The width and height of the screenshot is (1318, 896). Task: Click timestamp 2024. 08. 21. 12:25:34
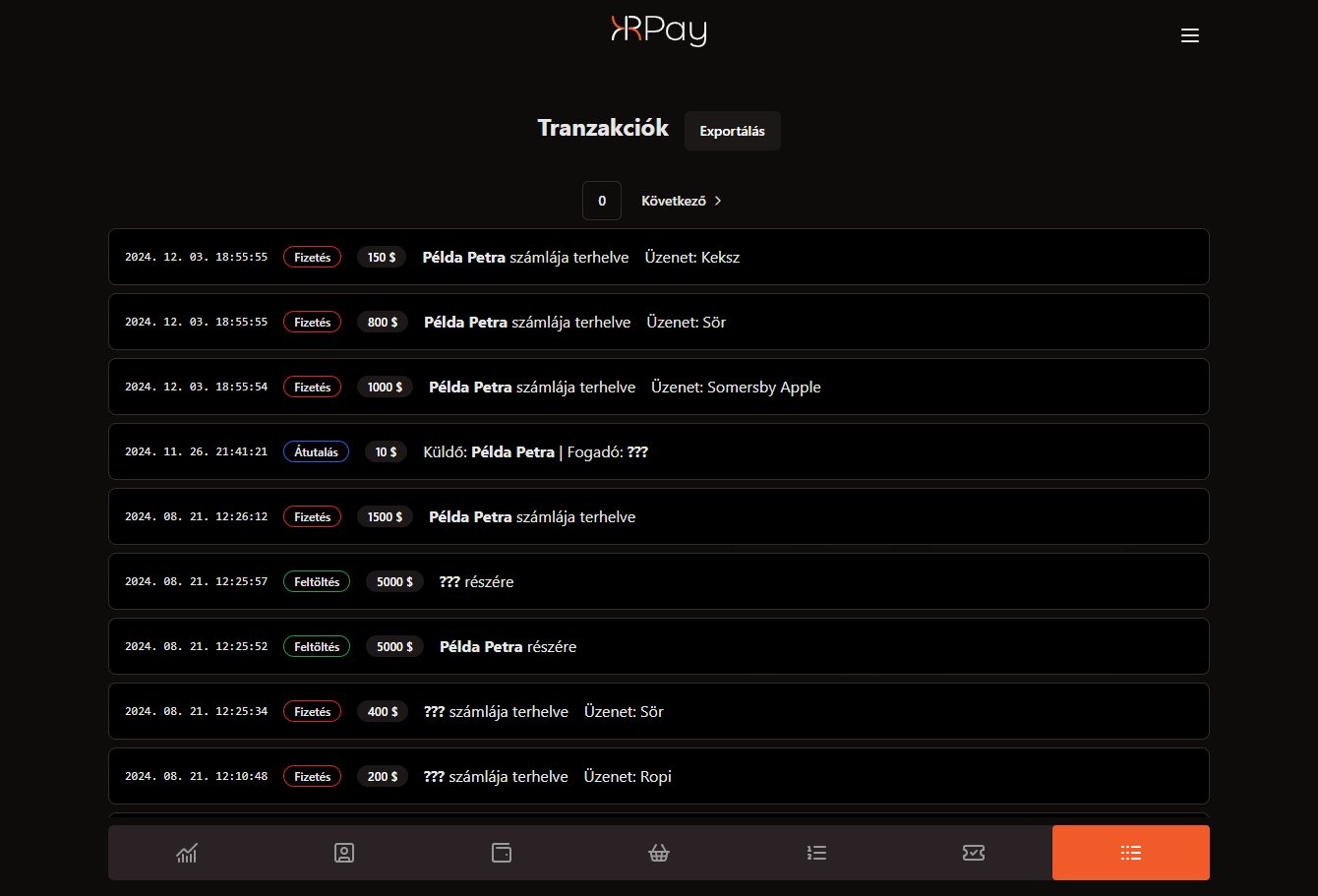tap(196, 711)
